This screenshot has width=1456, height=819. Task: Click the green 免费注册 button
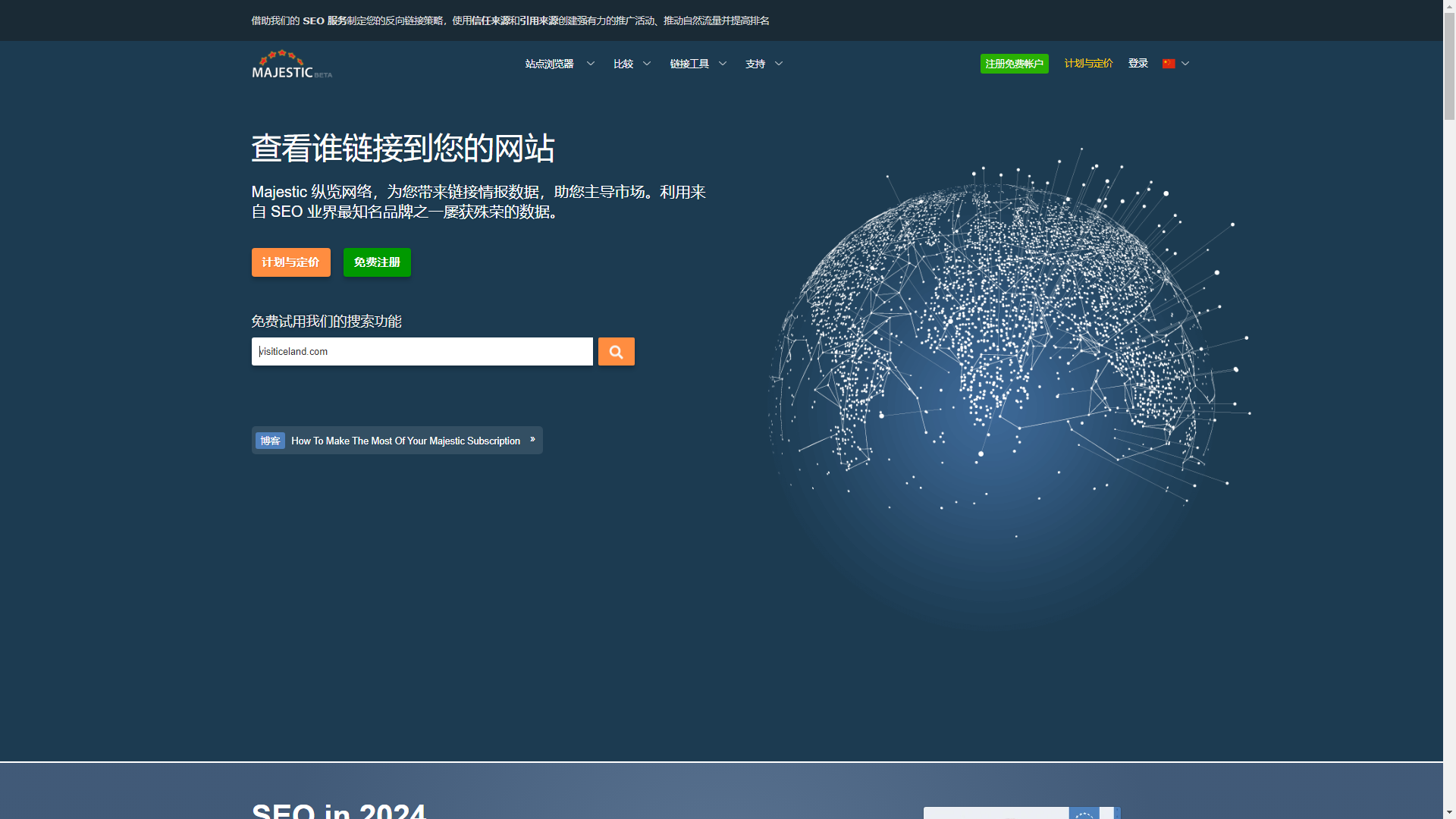pos(377,262)
